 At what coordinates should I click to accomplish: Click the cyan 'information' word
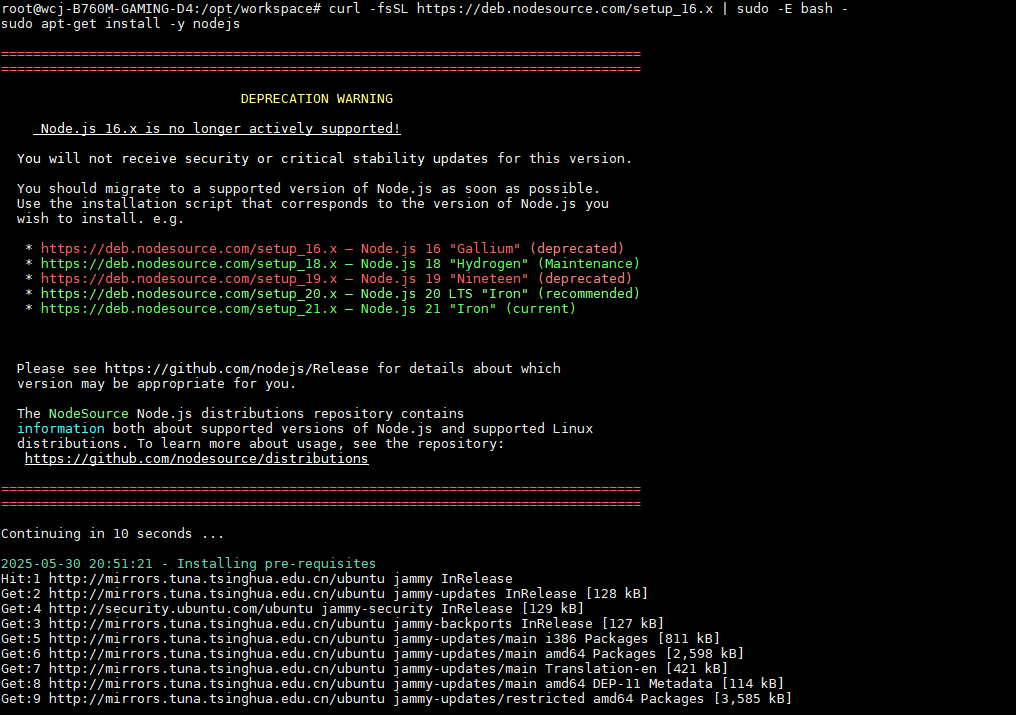pyautogui.click(x=61, y=429)
